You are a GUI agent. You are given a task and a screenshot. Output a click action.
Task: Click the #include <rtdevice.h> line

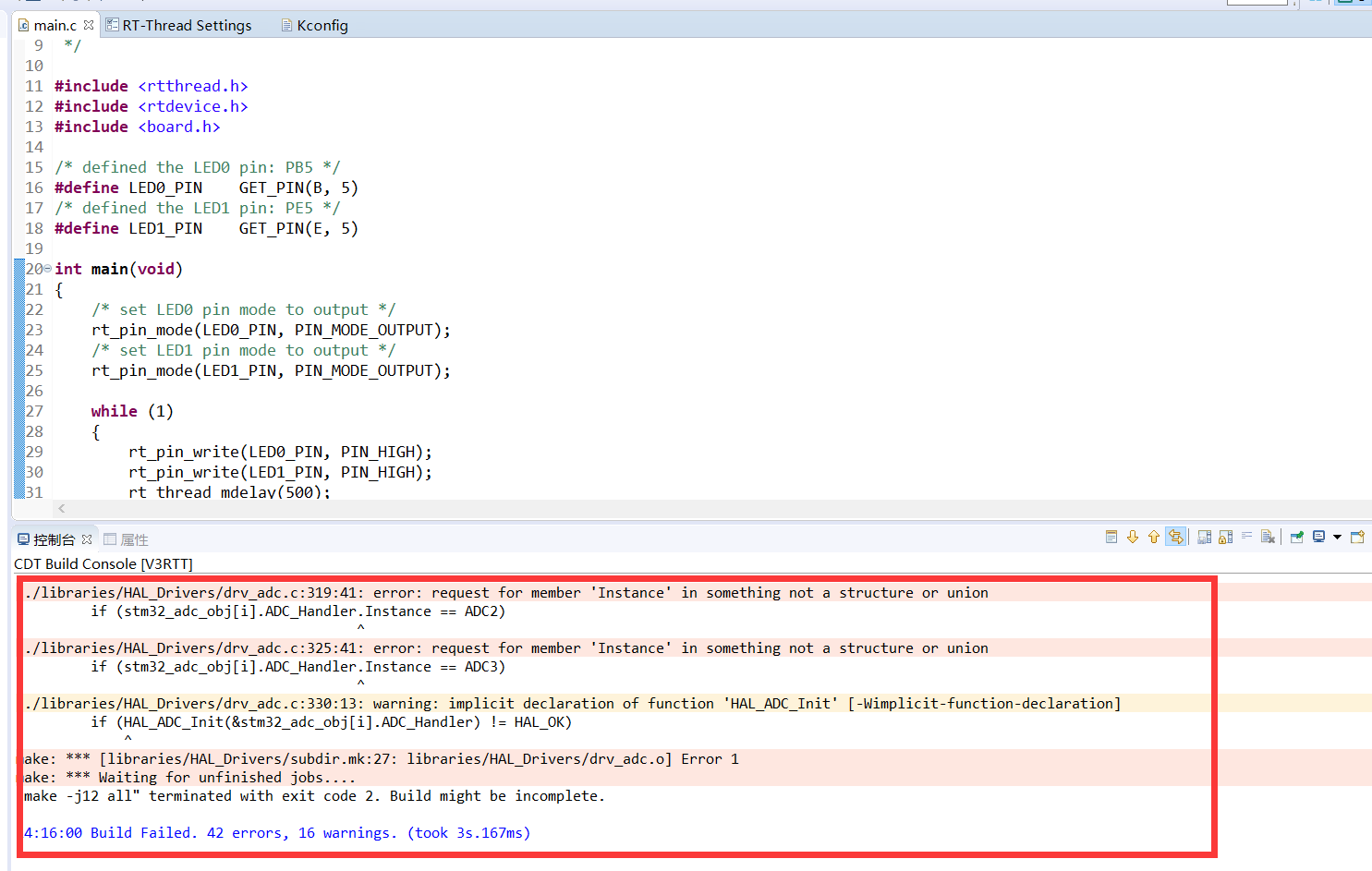pos(152,106)
